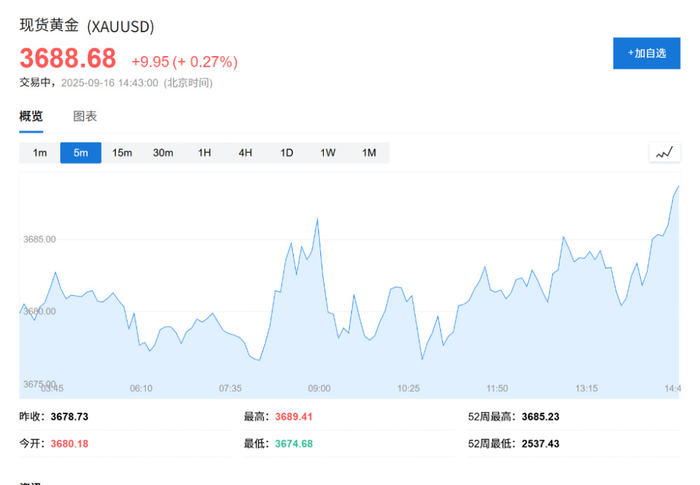This screenshot has width=700, height=485.
Task: Select the 1m timeframe
Action: point(40,153)
